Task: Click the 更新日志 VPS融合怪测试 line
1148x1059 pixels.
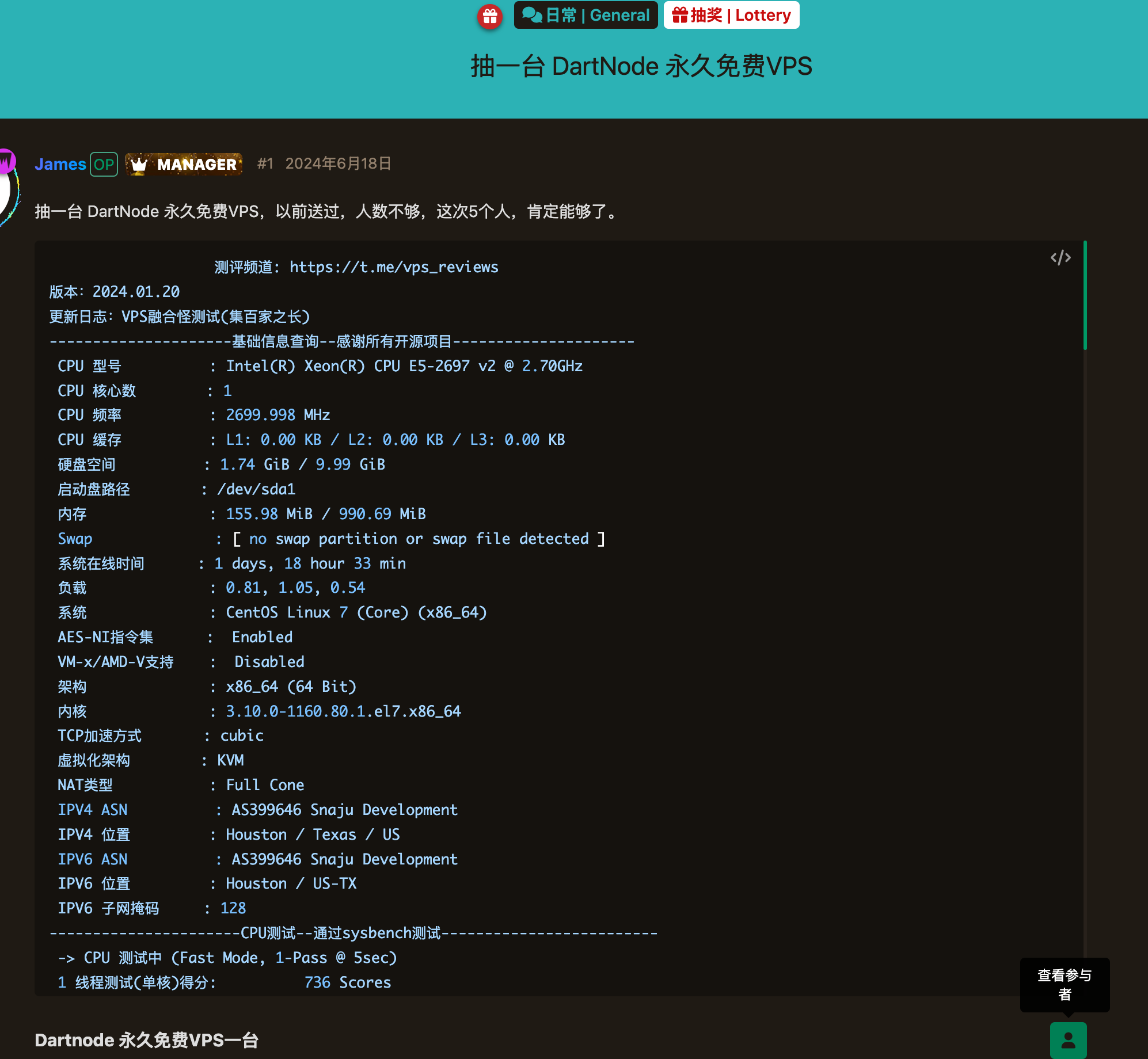Action: (x=180, y=317)
